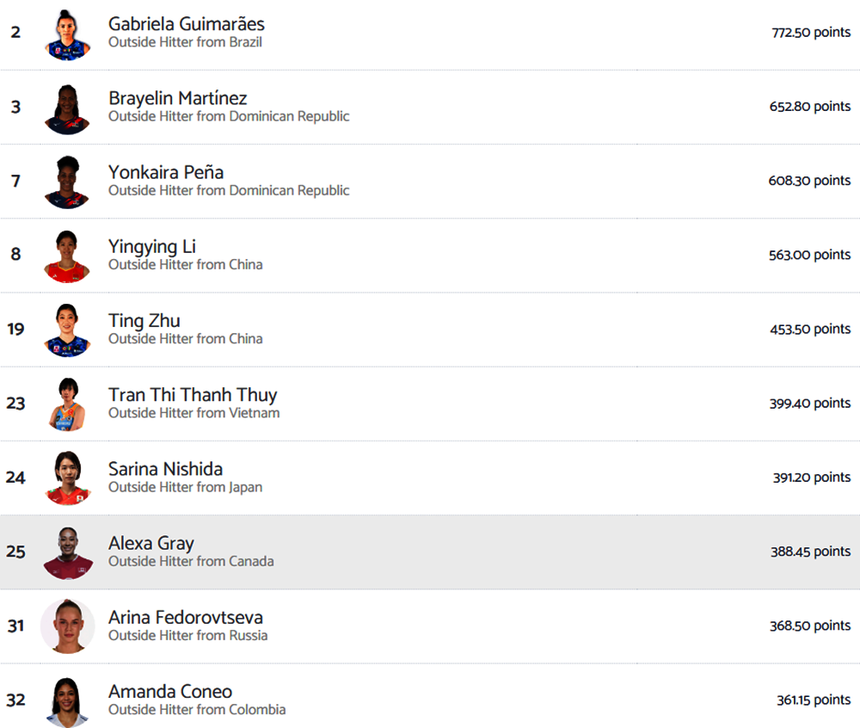Click the Brayelin Martínez player name
Screen dimensions: 860x728
coord(177,98)
